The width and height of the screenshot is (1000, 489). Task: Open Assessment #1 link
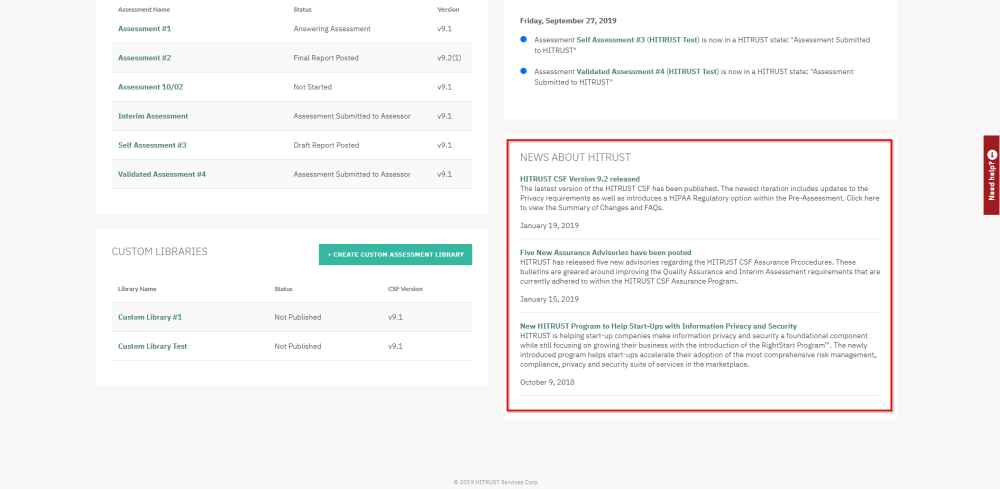[x=144, y=29]
